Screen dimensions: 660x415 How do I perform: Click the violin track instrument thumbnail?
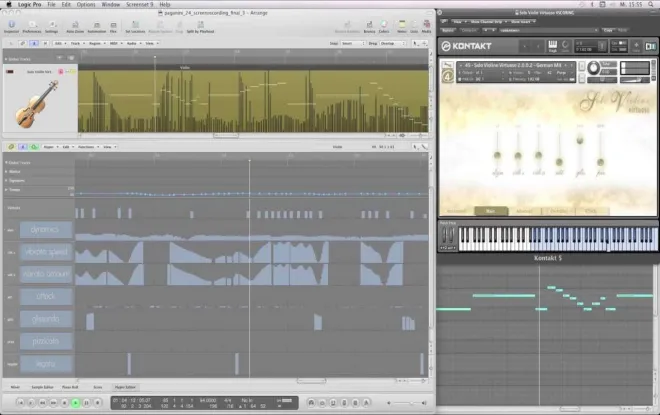pyautogui.click(x=37, y=104)
